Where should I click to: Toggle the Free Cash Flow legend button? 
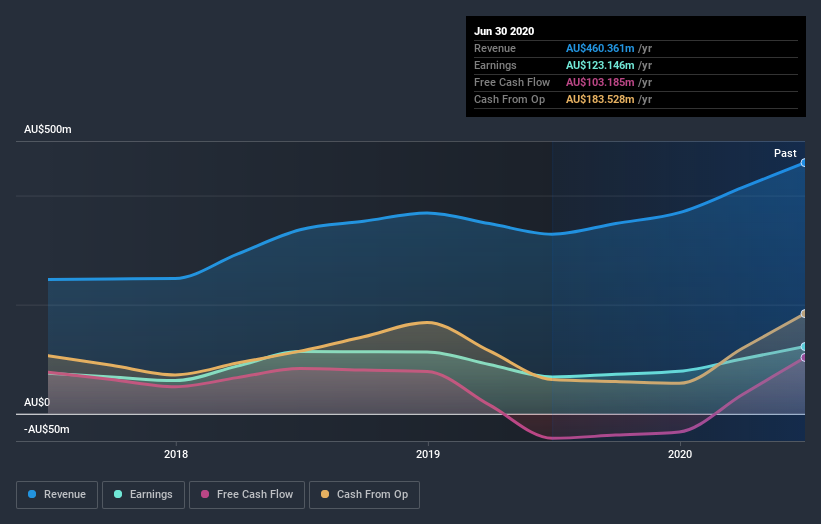(x=247, y=495)
